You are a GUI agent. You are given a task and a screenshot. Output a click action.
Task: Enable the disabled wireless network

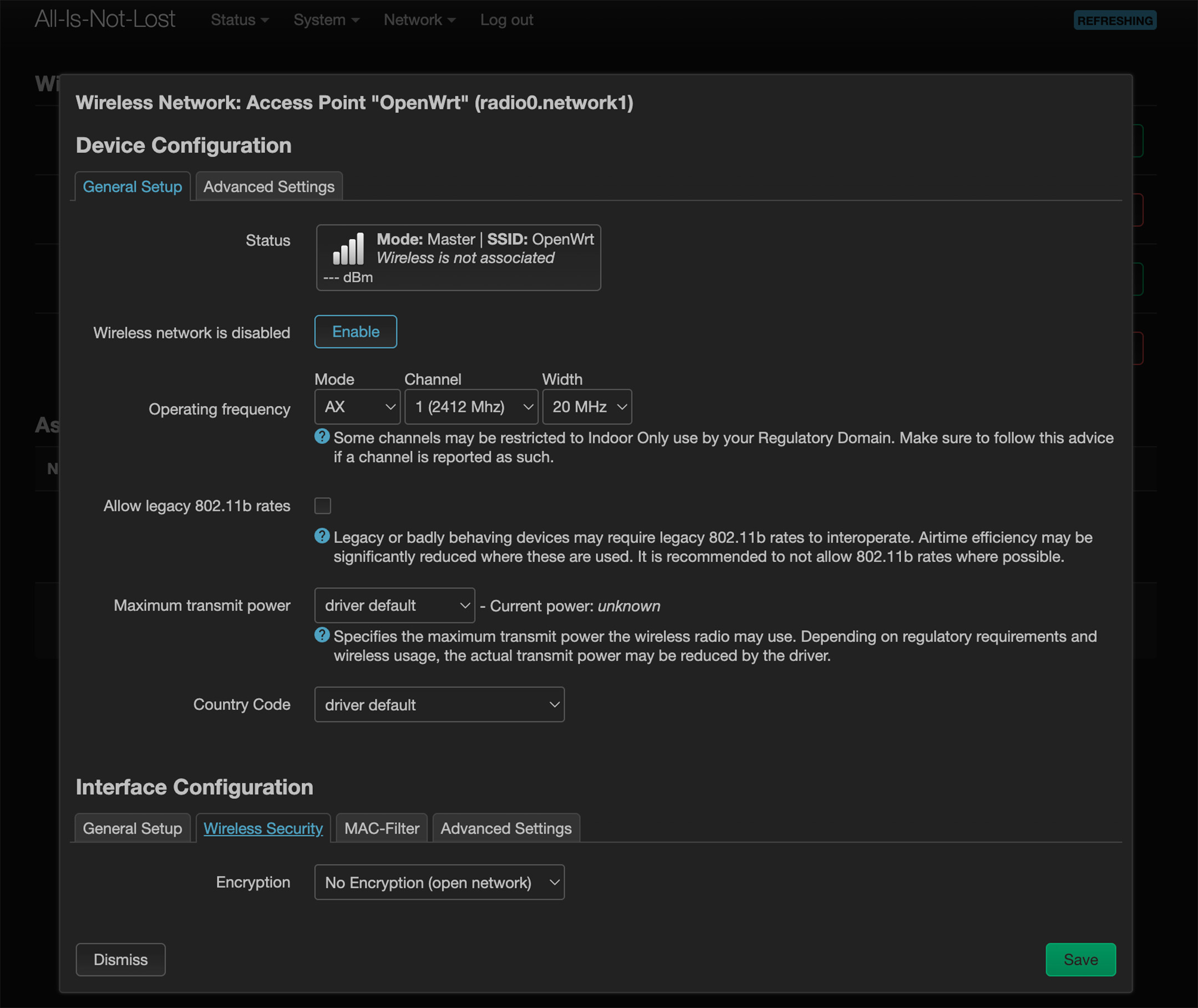355,332
